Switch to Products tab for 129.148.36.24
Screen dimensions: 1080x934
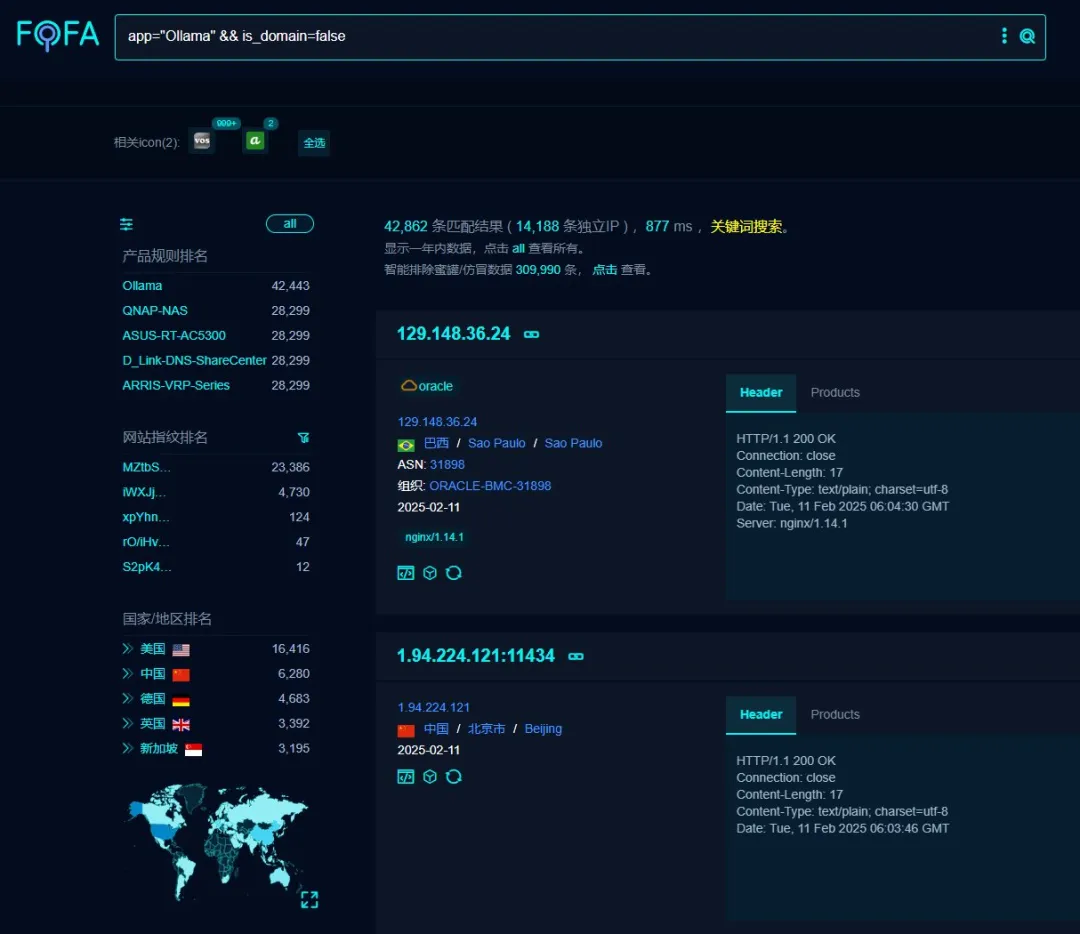835,393
